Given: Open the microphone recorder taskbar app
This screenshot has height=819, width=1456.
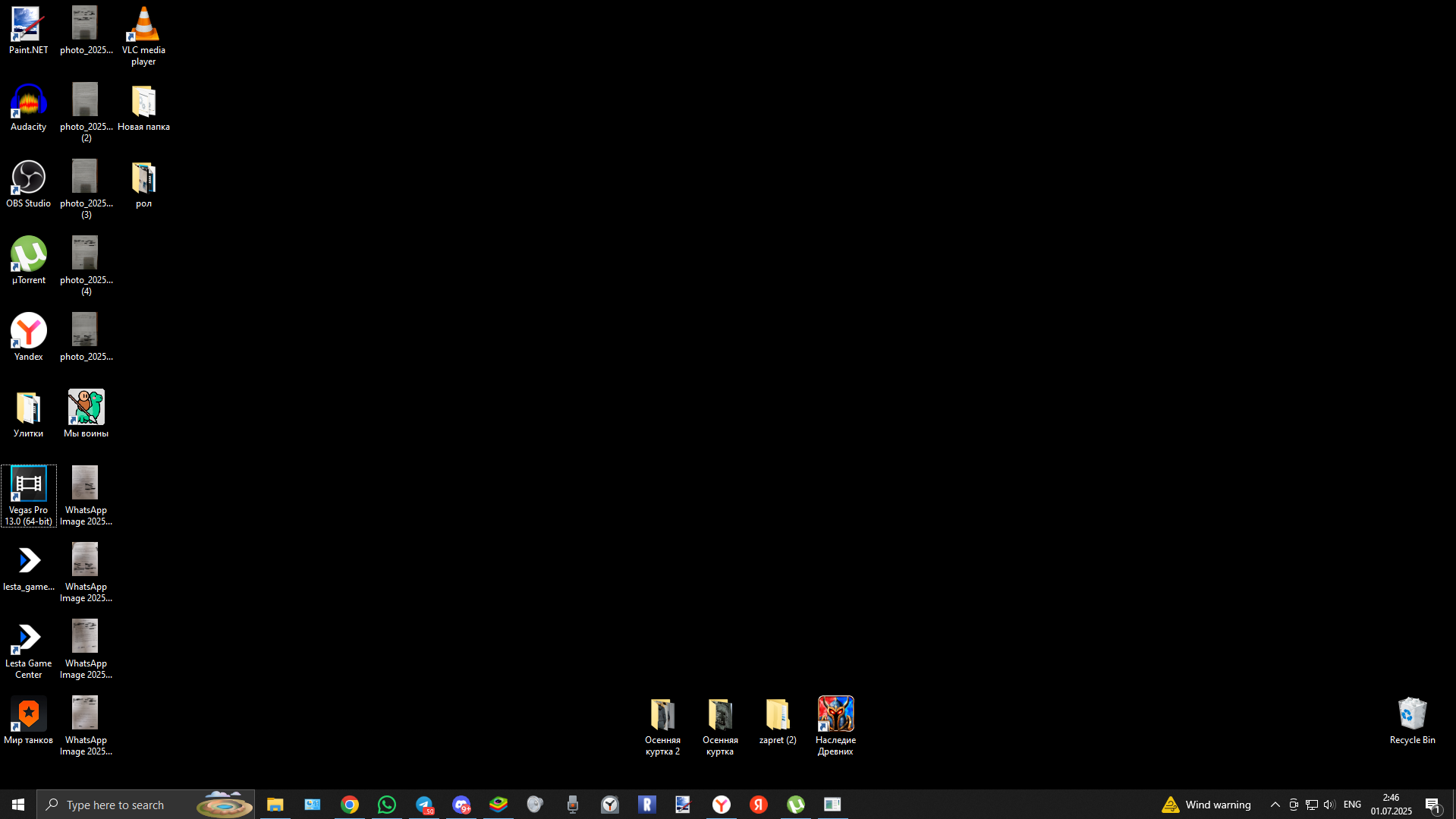Looking at the screenshot, I should point(572,805).
